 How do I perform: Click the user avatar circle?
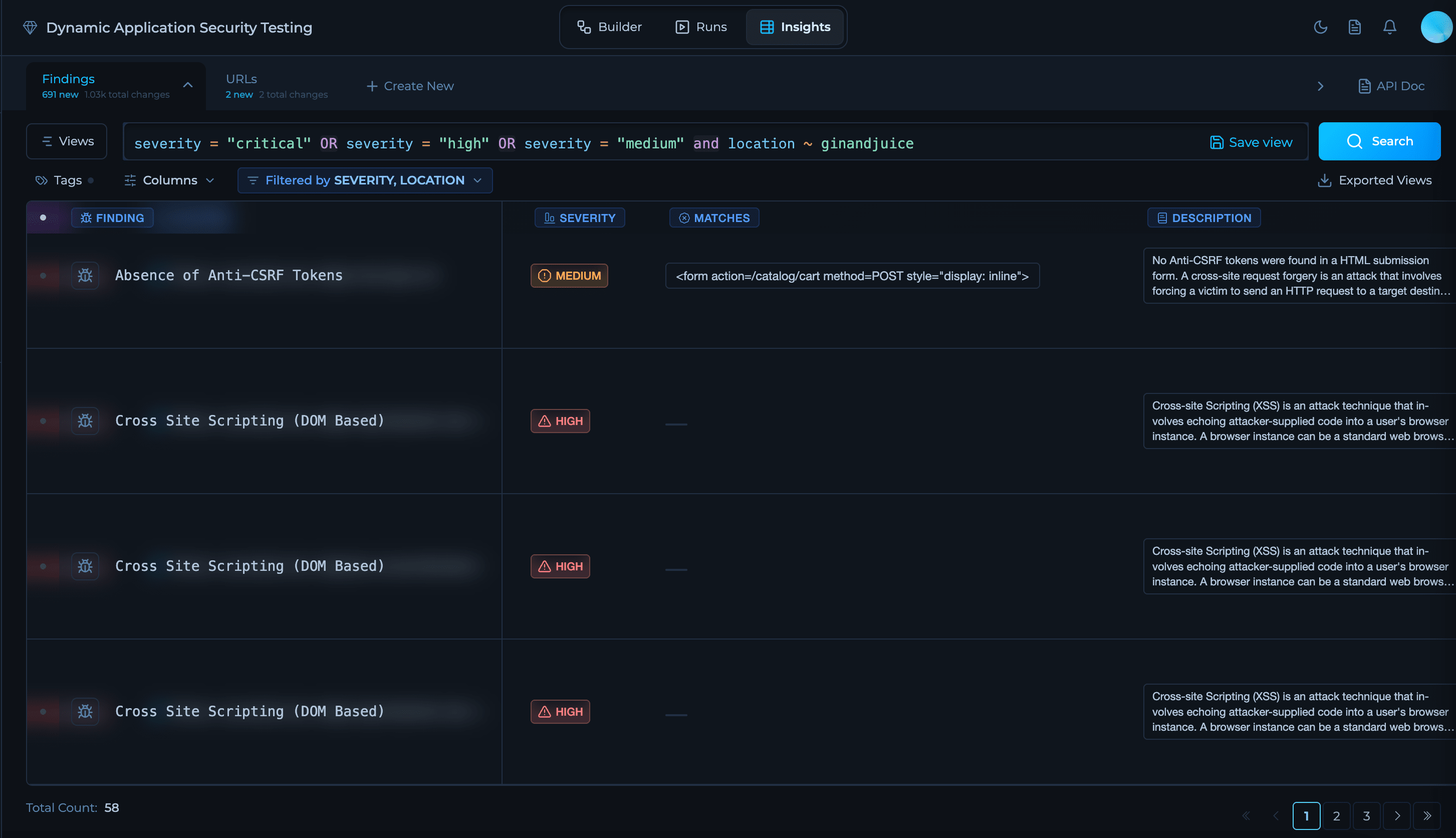(x=1436, y=27)
